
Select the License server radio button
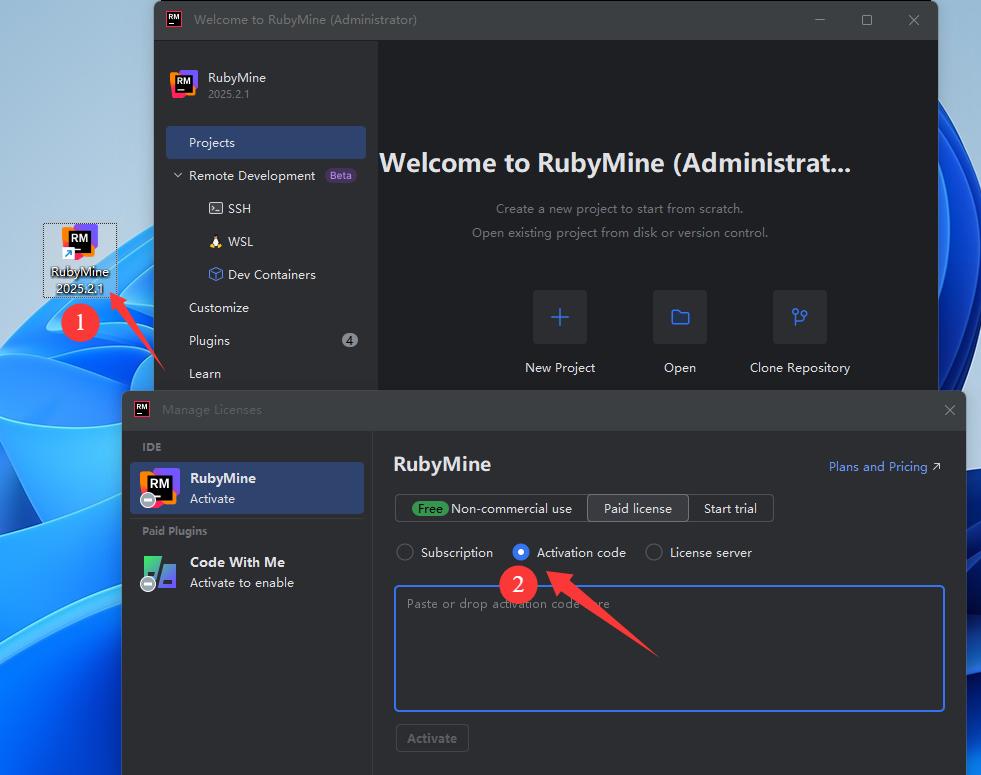[x=654, y=552]
